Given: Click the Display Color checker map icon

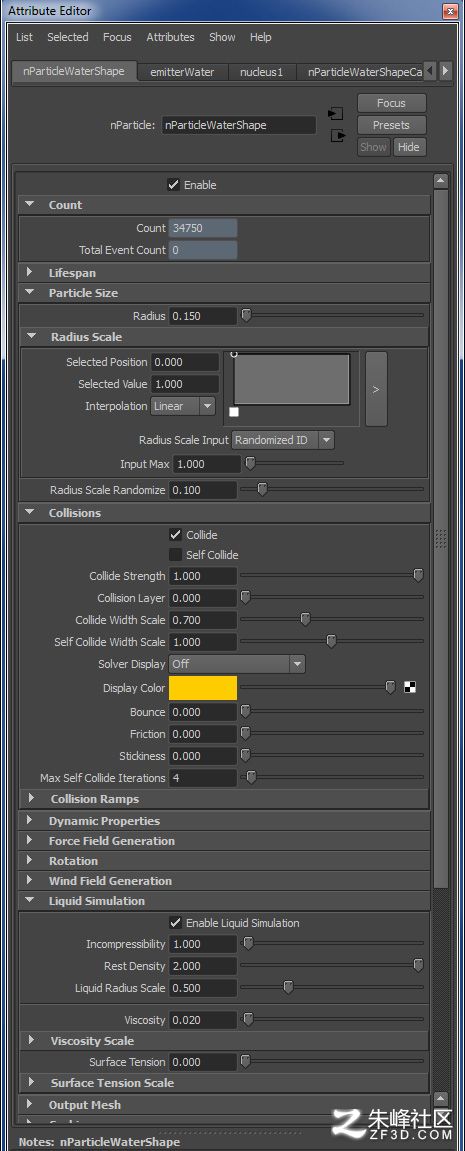Looking at the screenshot, I should click(x=410, y=688).
